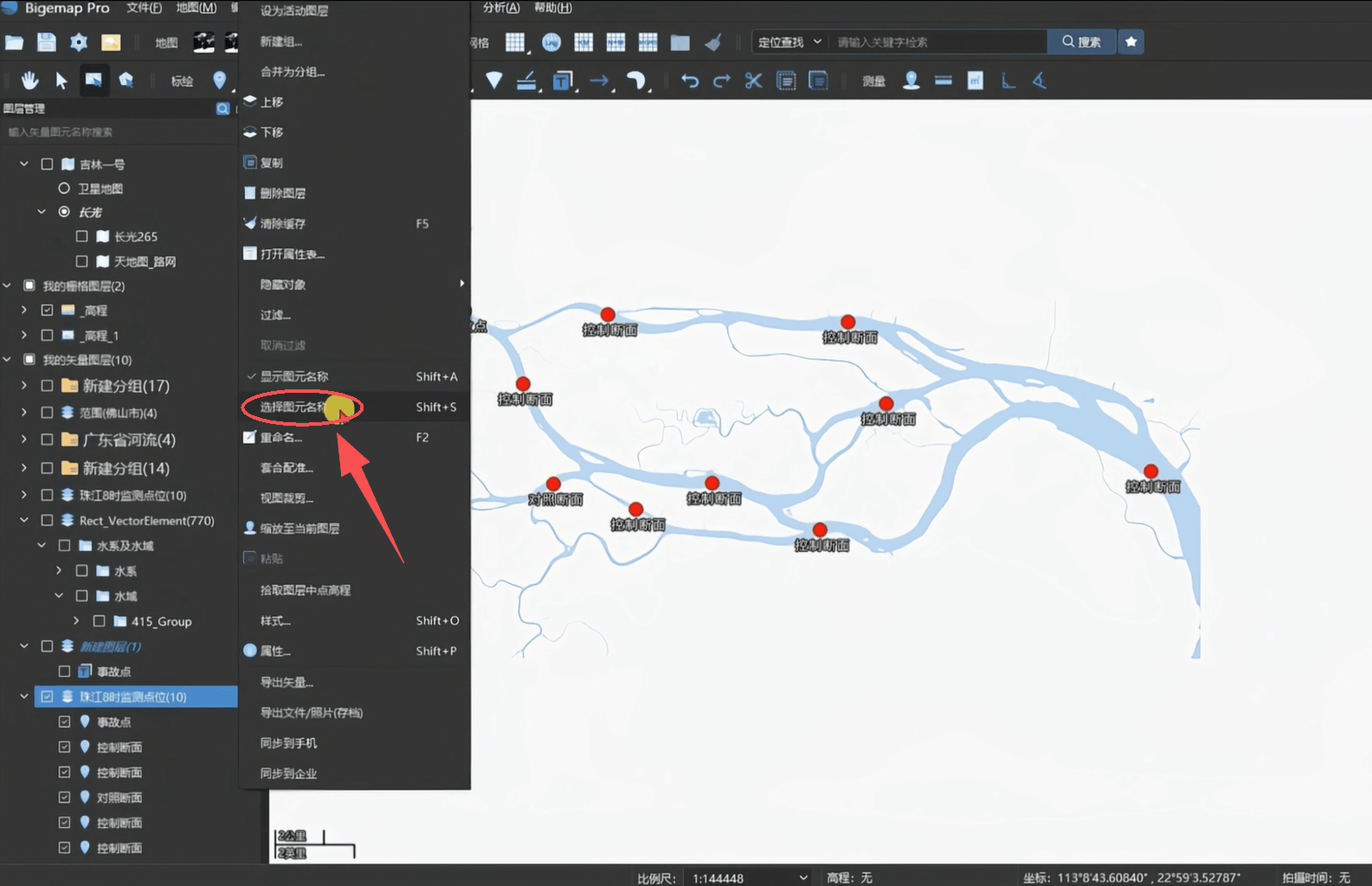
Task: Select the arrow line drawing tool
Action: click(x=599, y=80)
